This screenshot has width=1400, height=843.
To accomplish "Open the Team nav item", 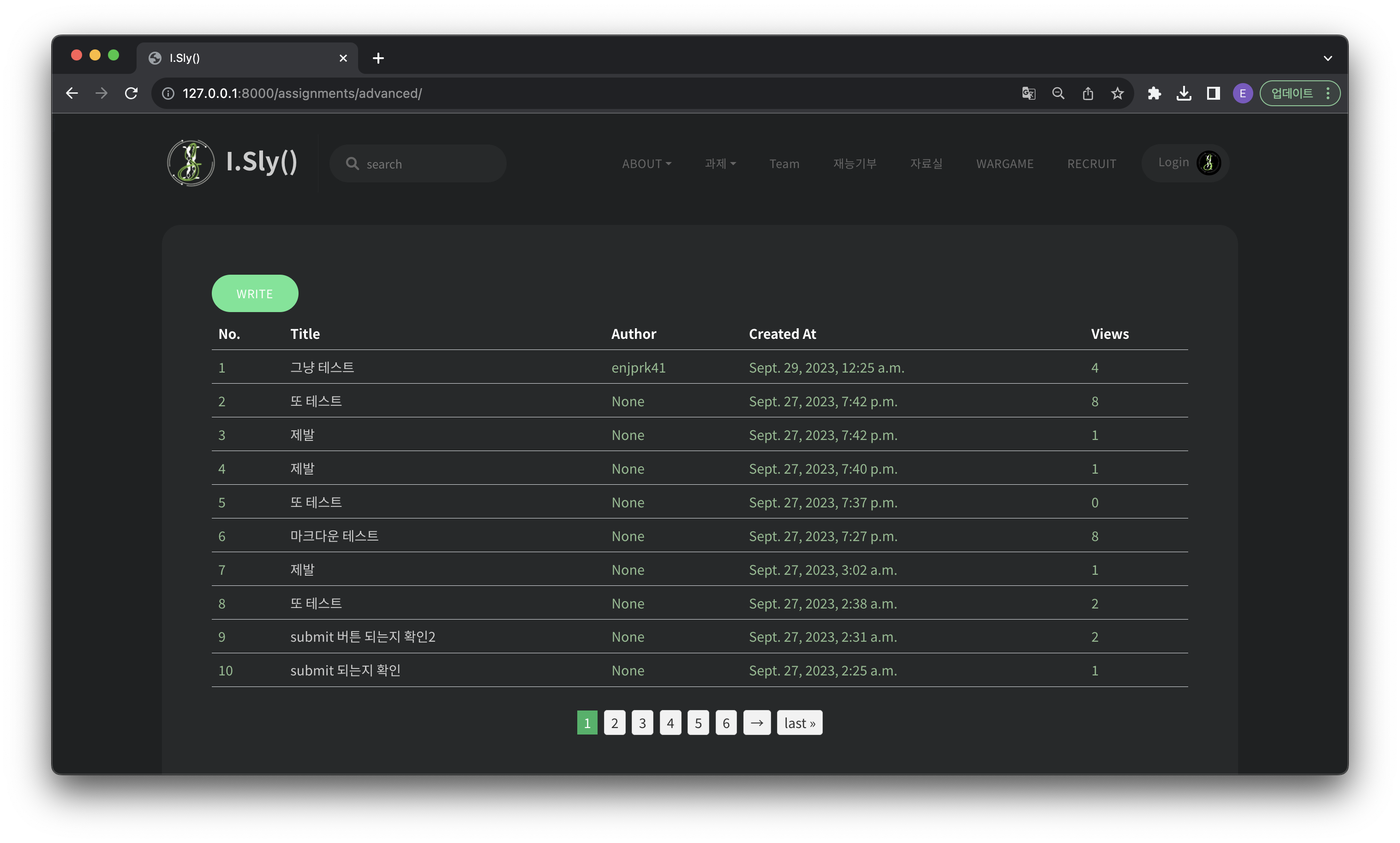I will pos(784,163).
